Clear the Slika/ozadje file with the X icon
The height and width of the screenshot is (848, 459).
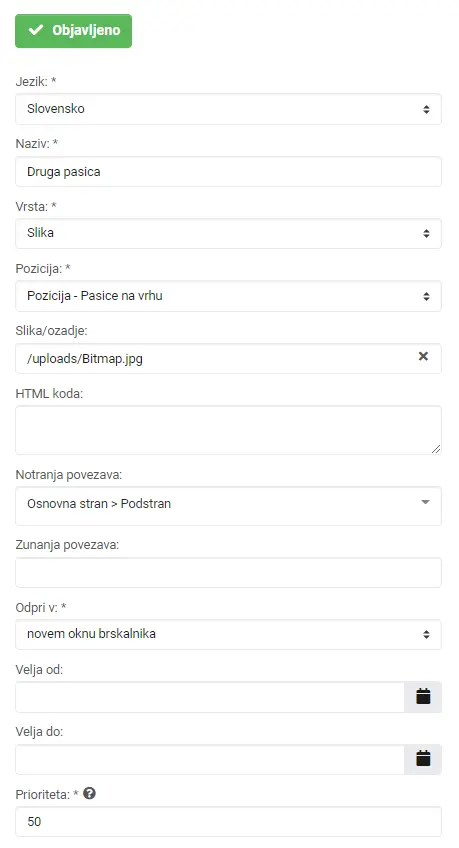[423, 356]
